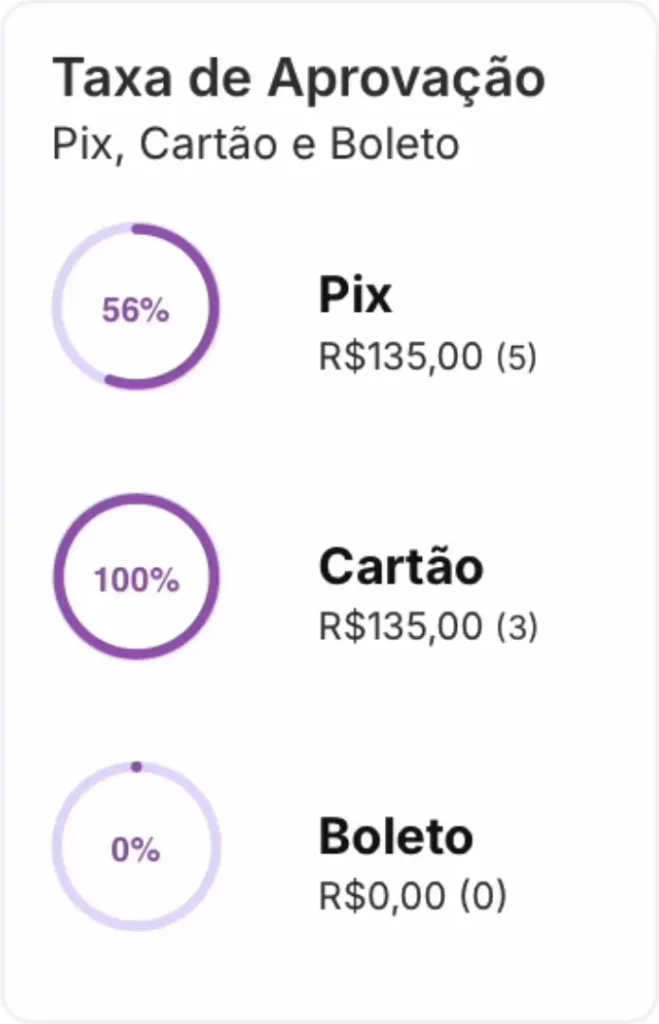Click the Pix payment method heading
The height and width of the screenshot is (1024, 659).
pyautogui.click(x=355, y=296)
